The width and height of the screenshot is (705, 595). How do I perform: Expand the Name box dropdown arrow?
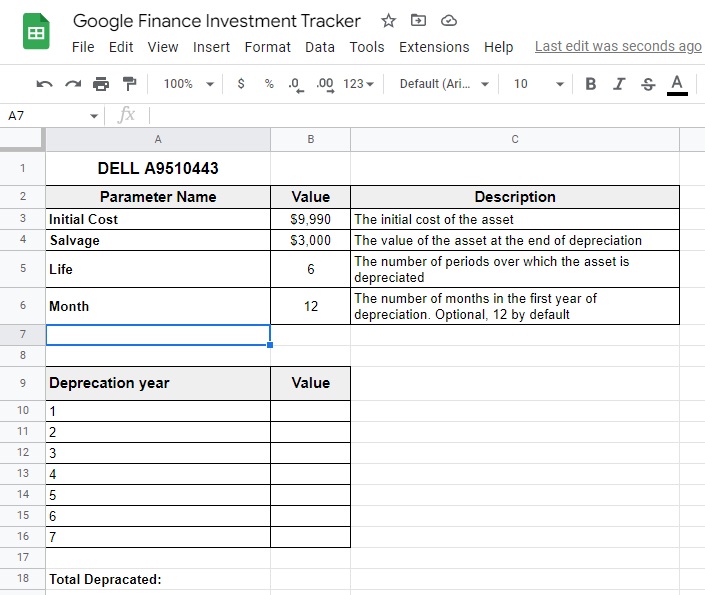tap(94, 116)
